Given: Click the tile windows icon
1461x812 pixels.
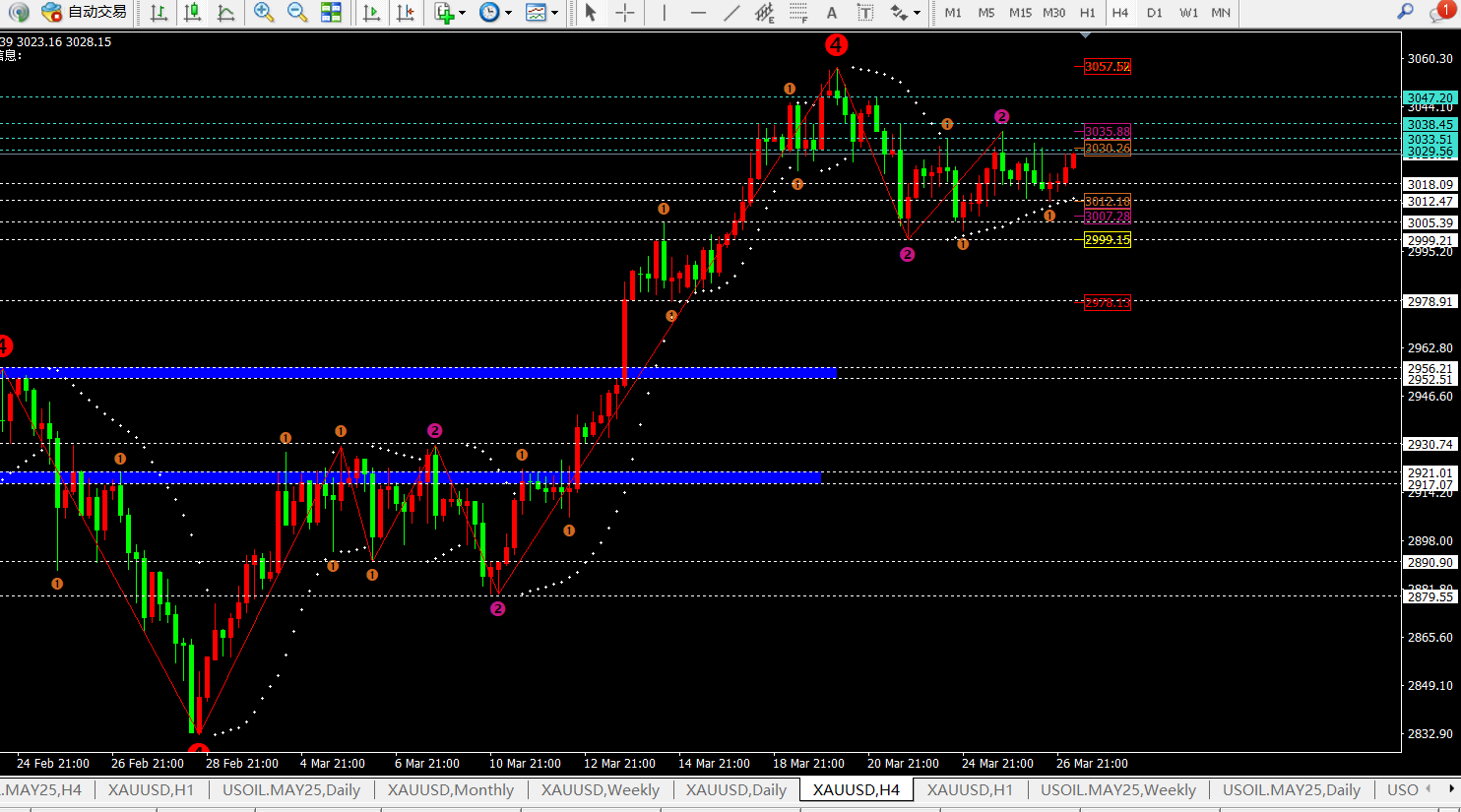Looking at the screenshot, I should [331, 13].
